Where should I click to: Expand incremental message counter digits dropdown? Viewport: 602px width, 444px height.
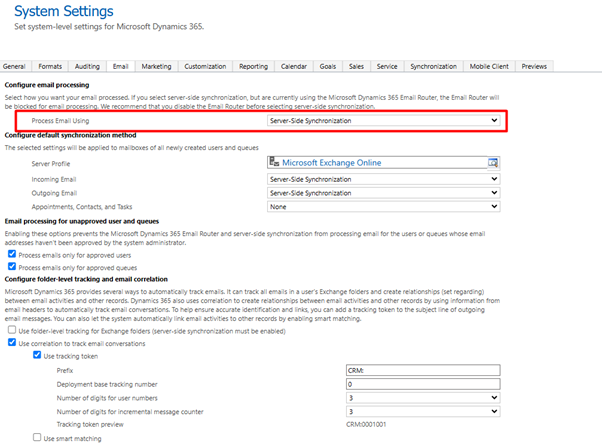[421, 411]
